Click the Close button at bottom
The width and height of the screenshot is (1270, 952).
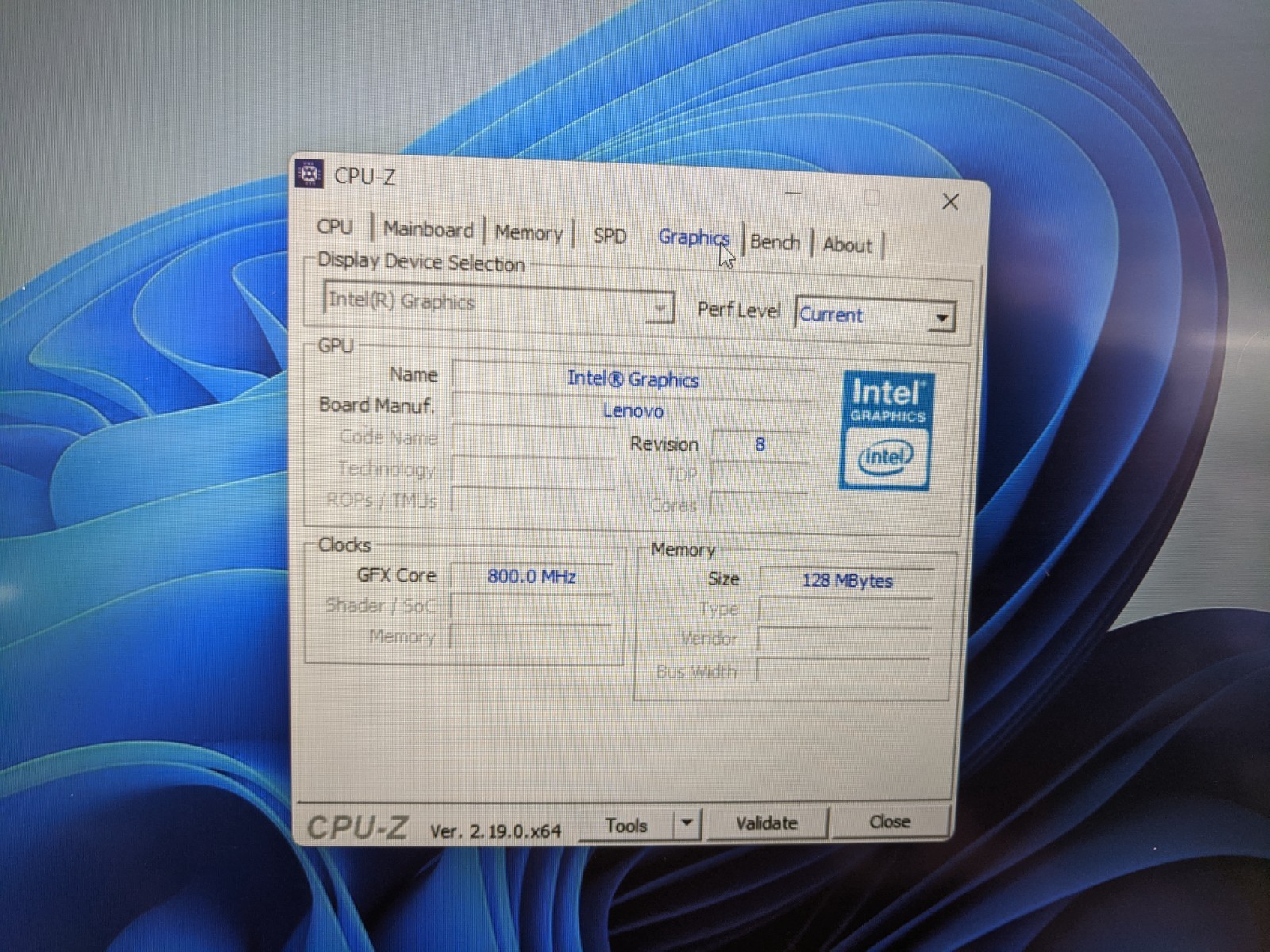click(x=889, y=822)
